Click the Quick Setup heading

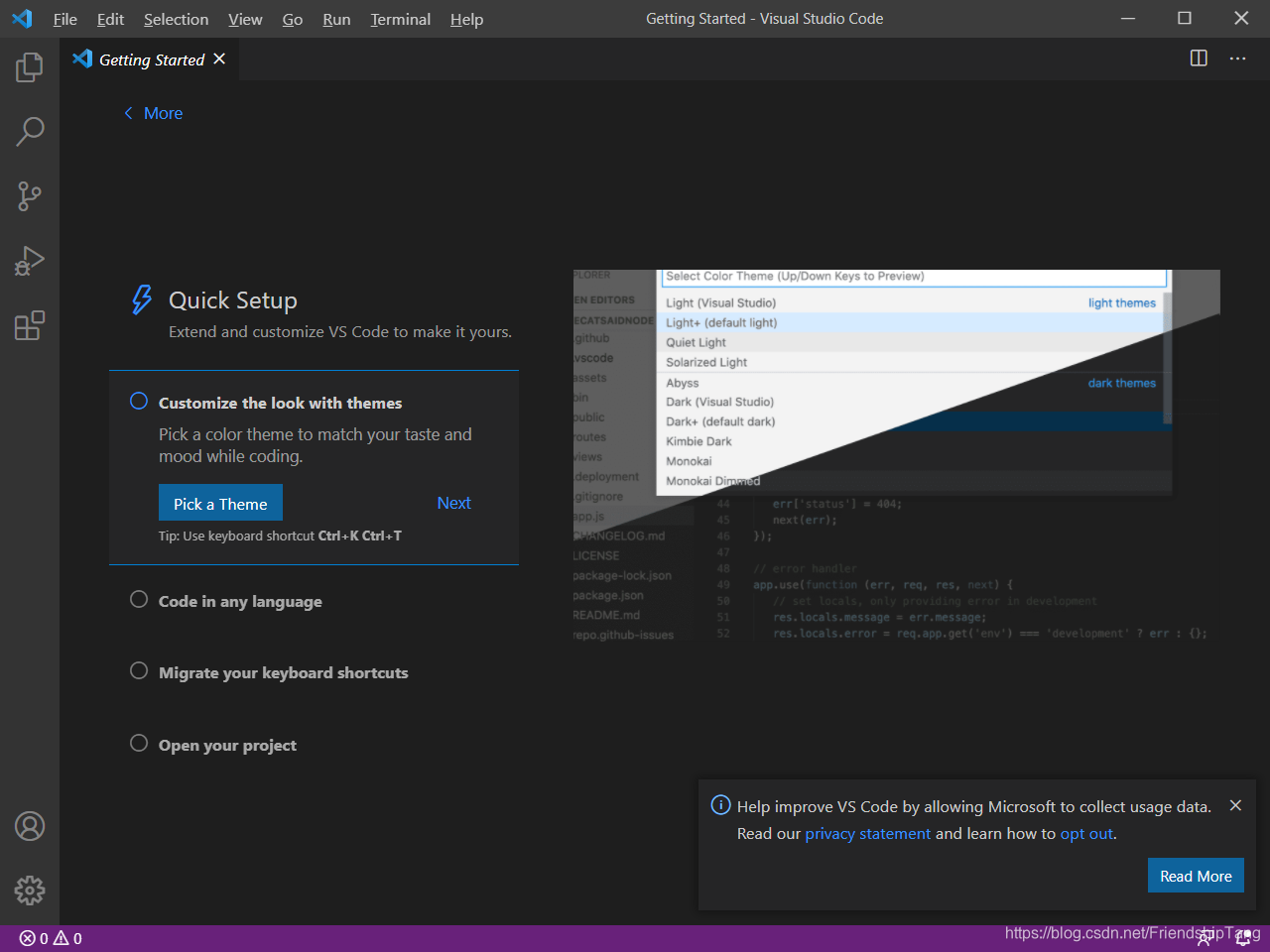click(233, 299)
